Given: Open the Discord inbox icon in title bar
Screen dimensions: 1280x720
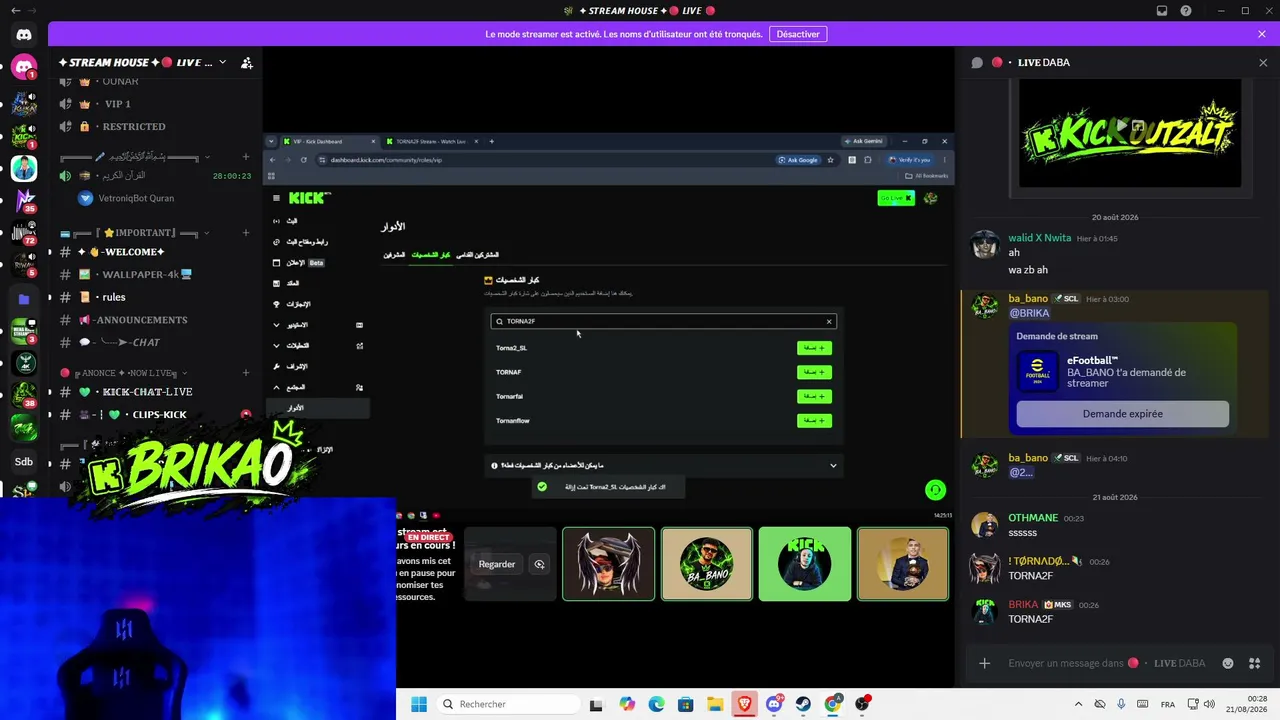Looking at the screenshot, I should point(1162,11).
